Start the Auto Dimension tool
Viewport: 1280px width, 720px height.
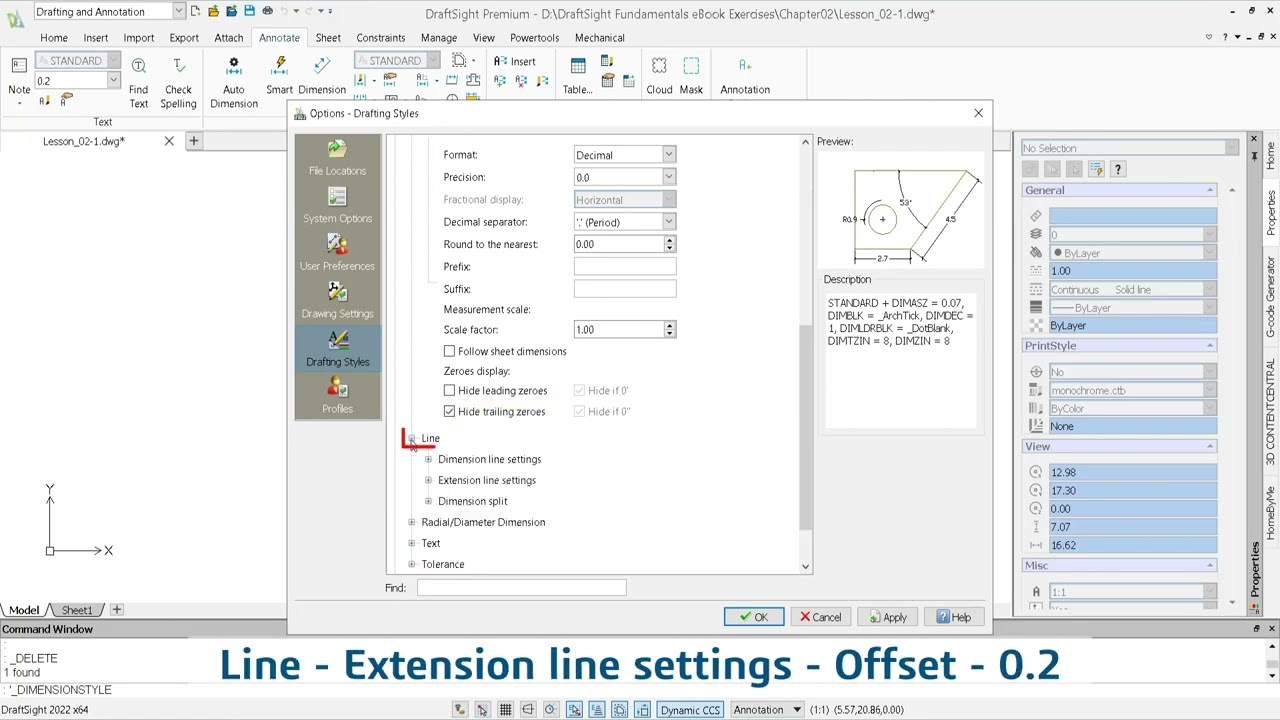(233, 82)
